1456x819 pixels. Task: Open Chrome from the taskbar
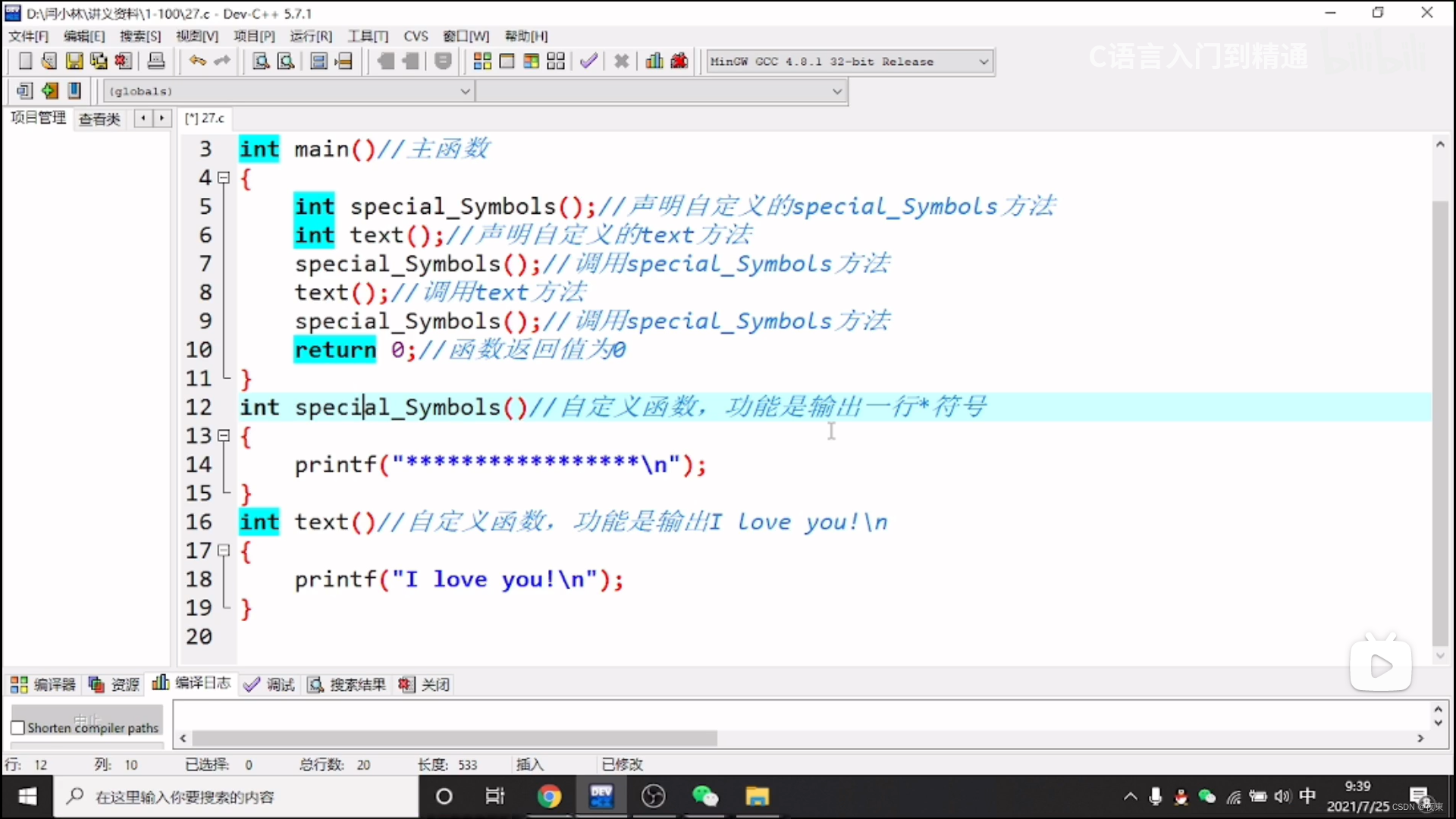[x=549, y=796]
